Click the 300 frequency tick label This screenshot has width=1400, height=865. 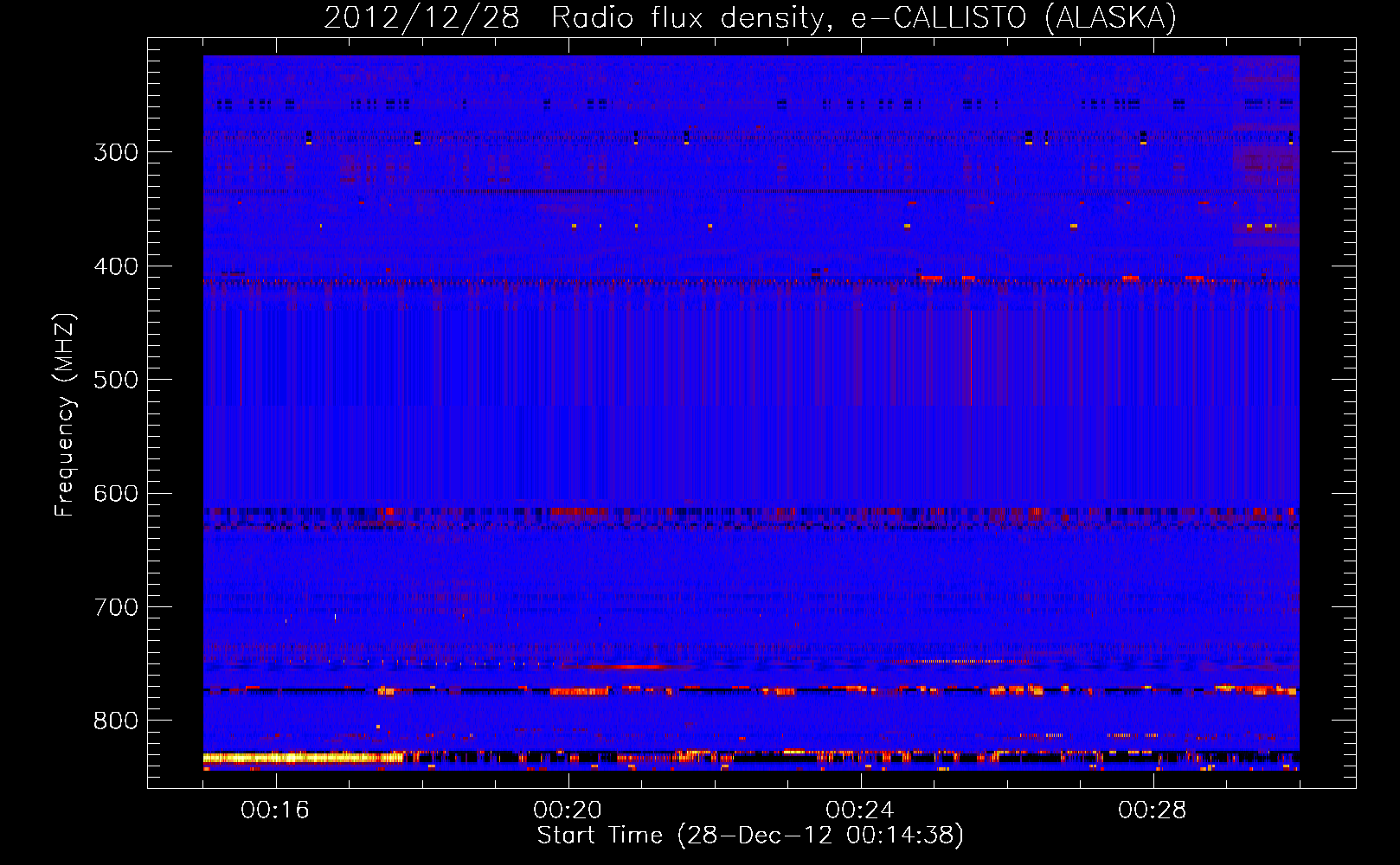(116, 152)
